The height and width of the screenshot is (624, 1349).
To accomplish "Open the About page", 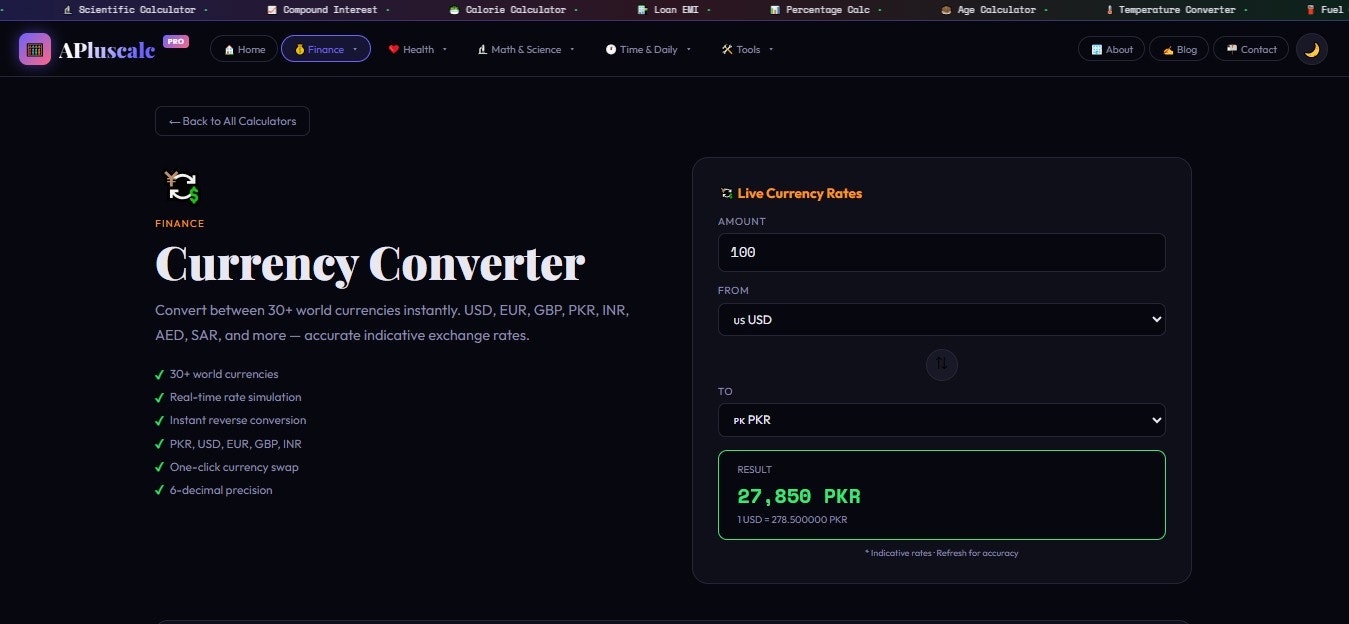I will point(1111,49).
